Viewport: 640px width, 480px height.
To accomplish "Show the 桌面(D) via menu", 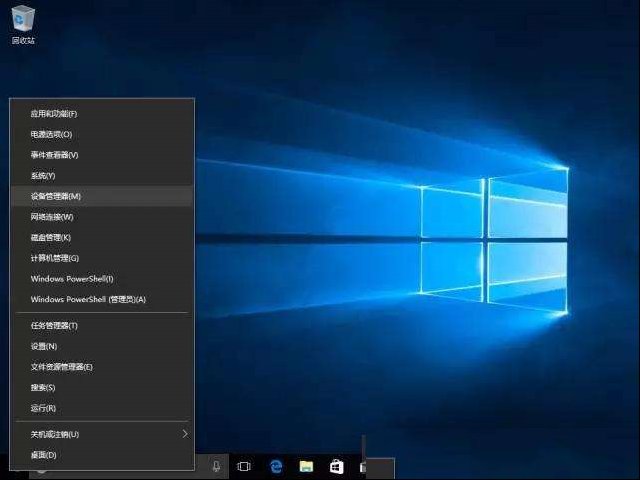I will (x=102, y=455).
